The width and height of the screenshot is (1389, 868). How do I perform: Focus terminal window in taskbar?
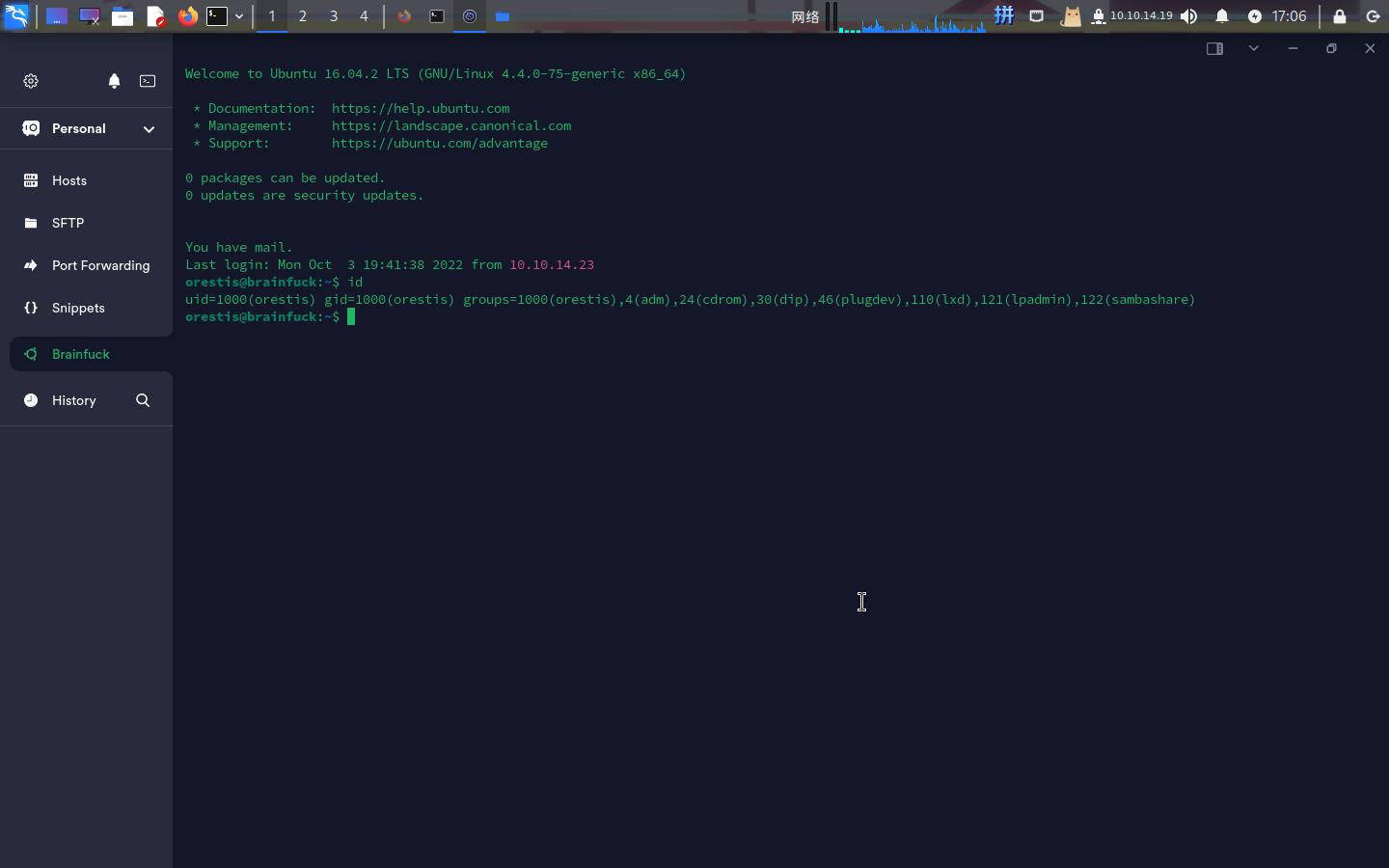pos(437,16)
